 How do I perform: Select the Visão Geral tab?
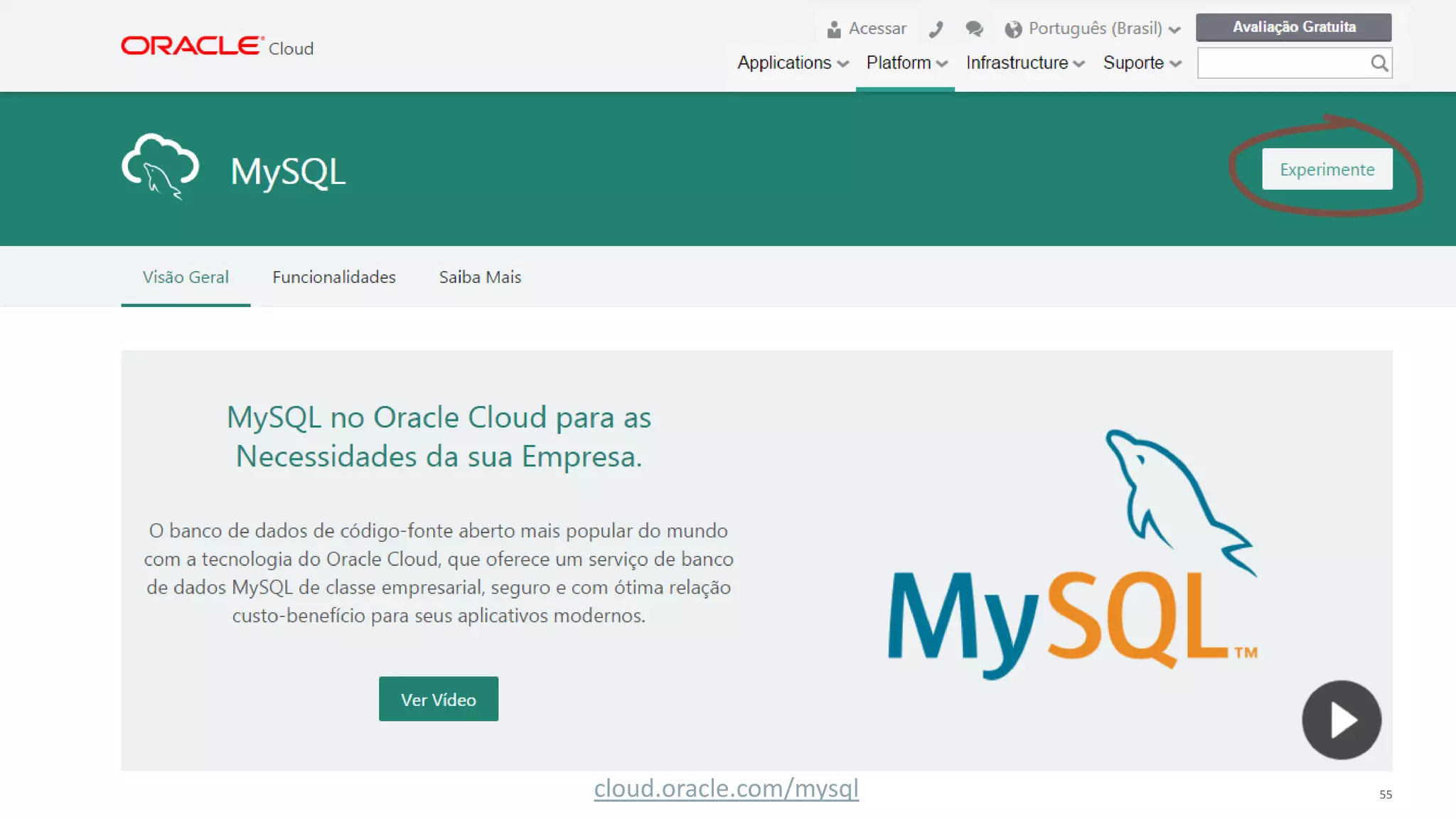point(186,277)
